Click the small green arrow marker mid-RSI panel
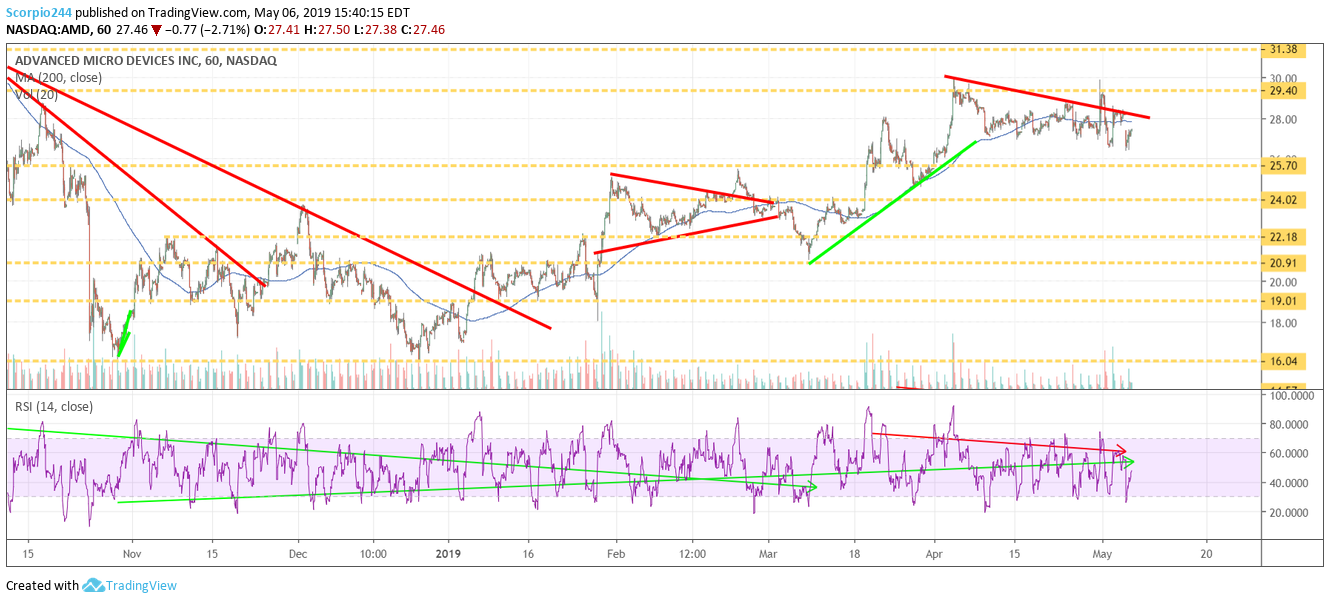 pyautogui.click(x=810, y=484)
